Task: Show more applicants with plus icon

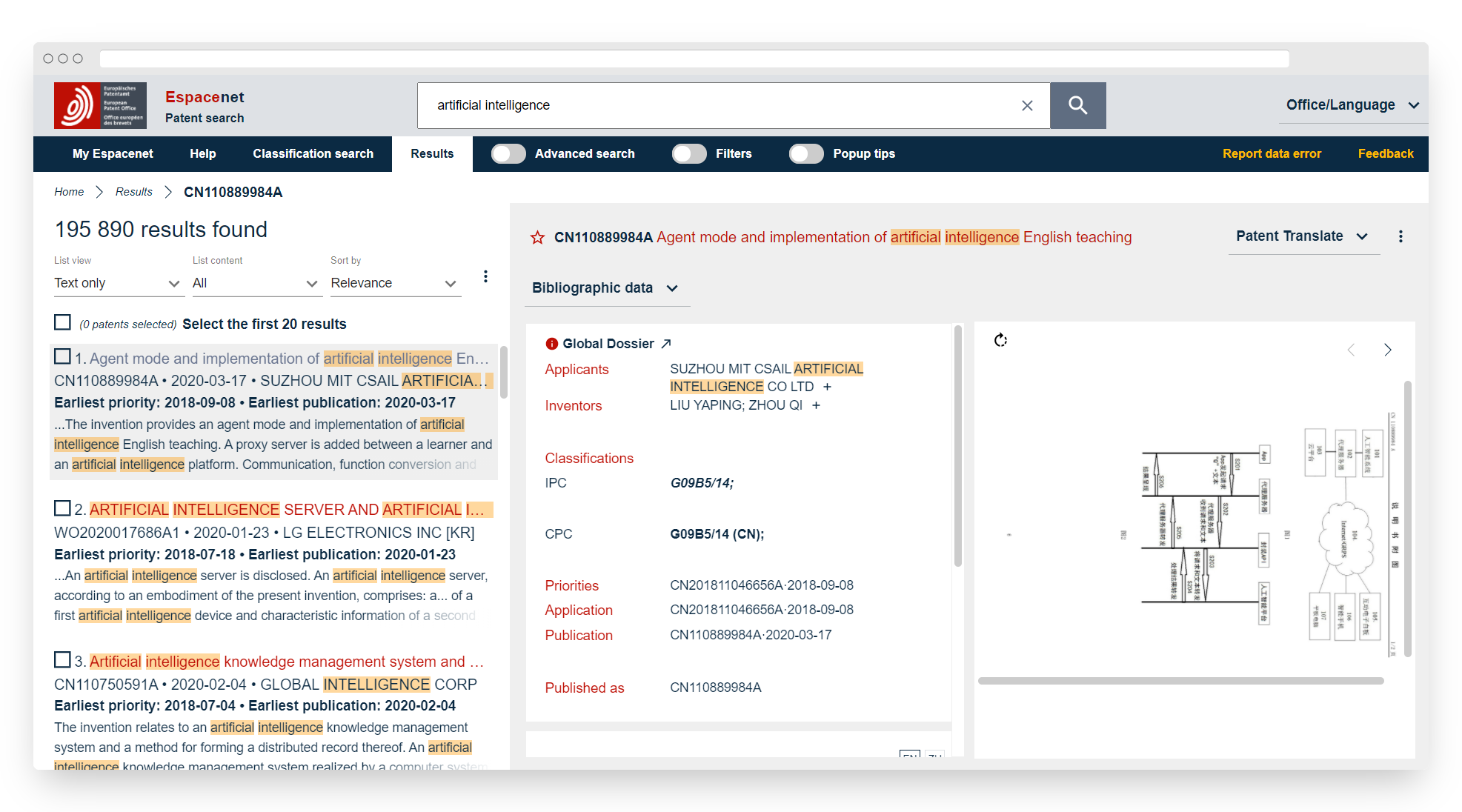Action: (x=827, y=387)
